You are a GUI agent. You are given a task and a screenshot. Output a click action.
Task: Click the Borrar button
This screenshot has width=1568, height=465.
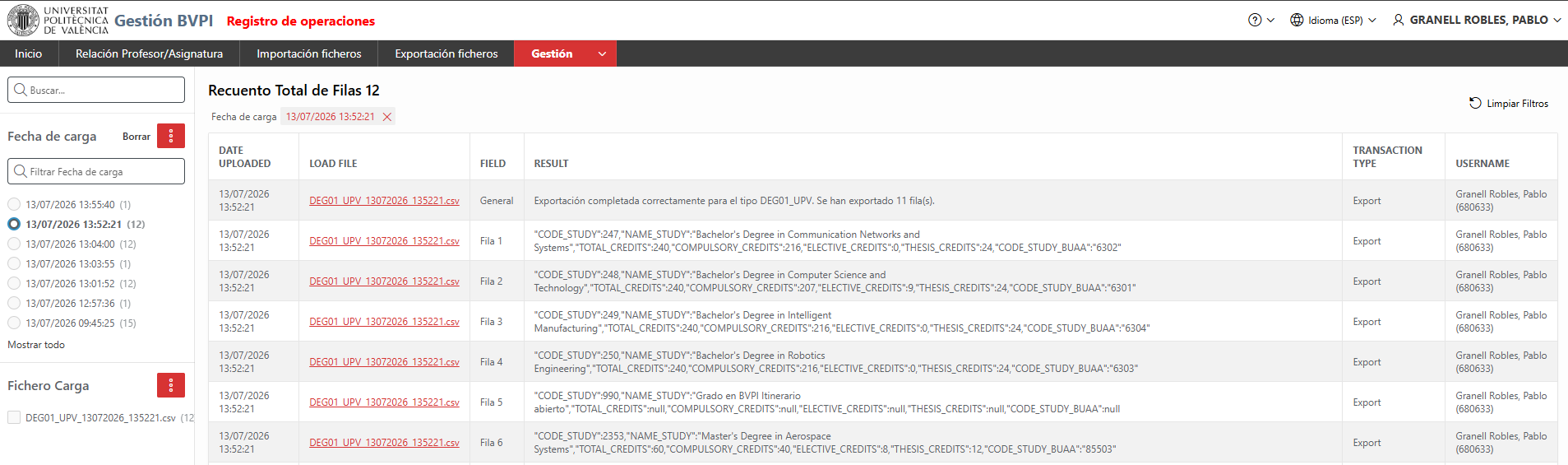(136, 137)
